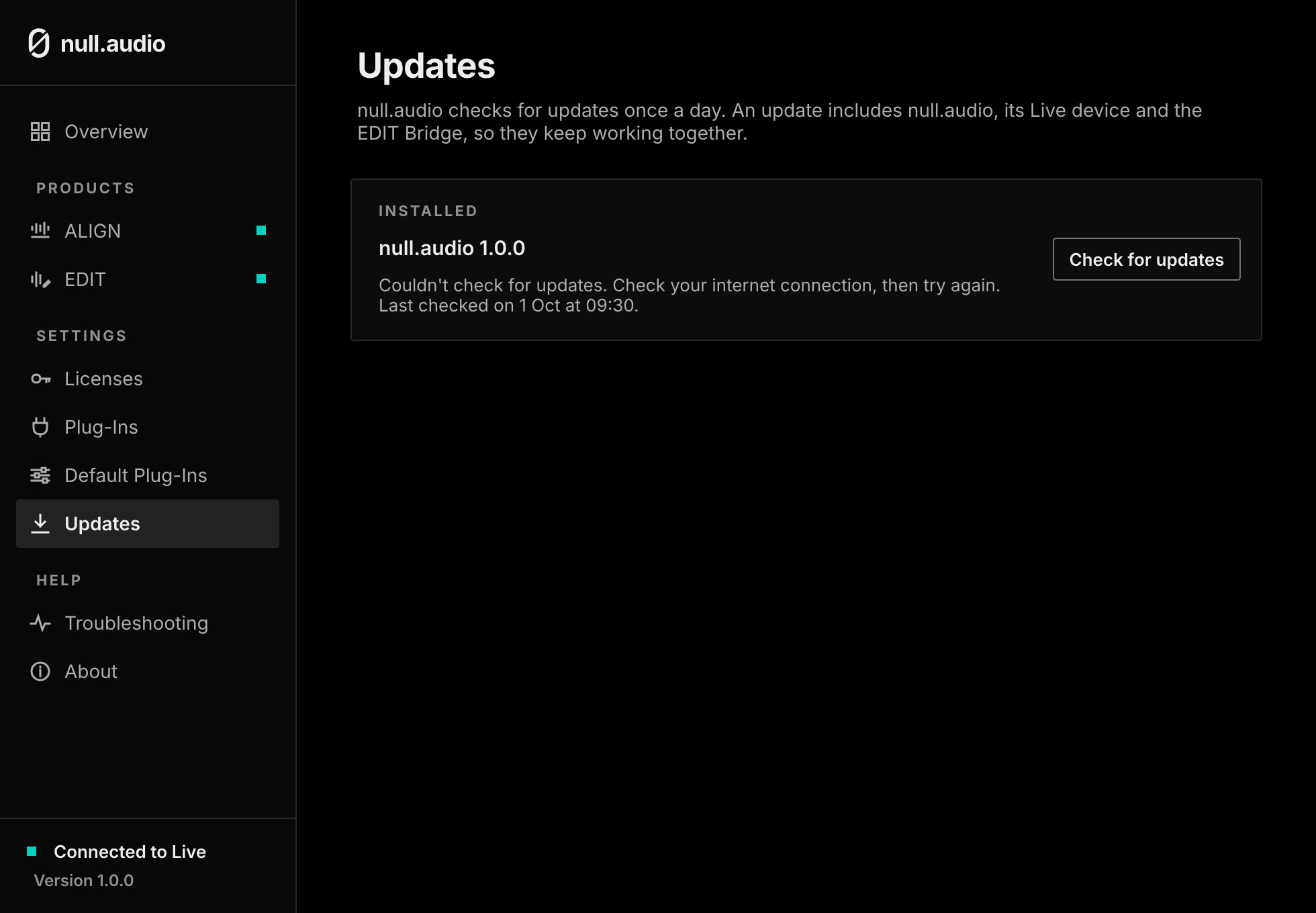
Task: Click the PRODUCTS section header
Action: (85, 188)
